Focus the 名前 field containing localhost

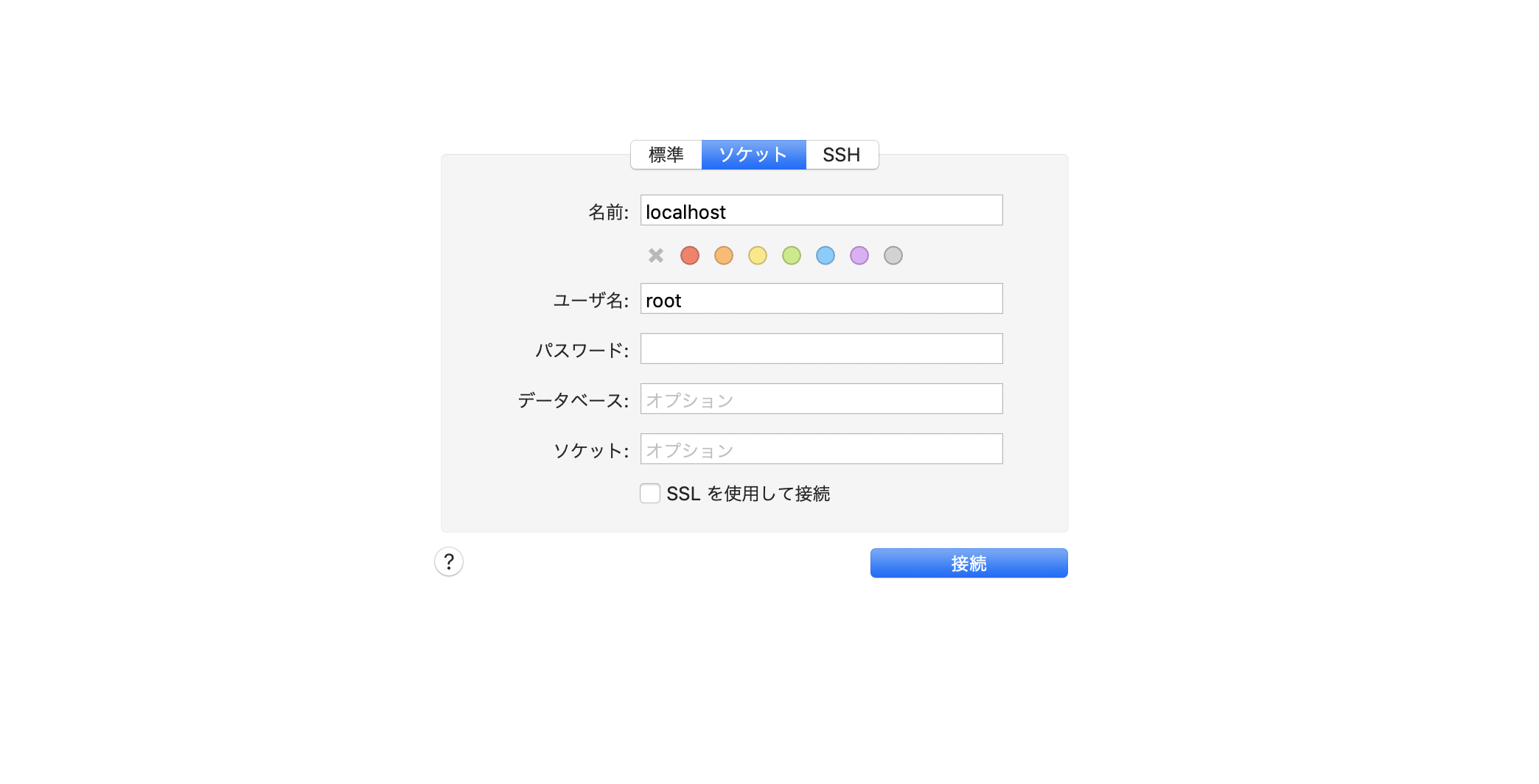(x=822, y=210)
